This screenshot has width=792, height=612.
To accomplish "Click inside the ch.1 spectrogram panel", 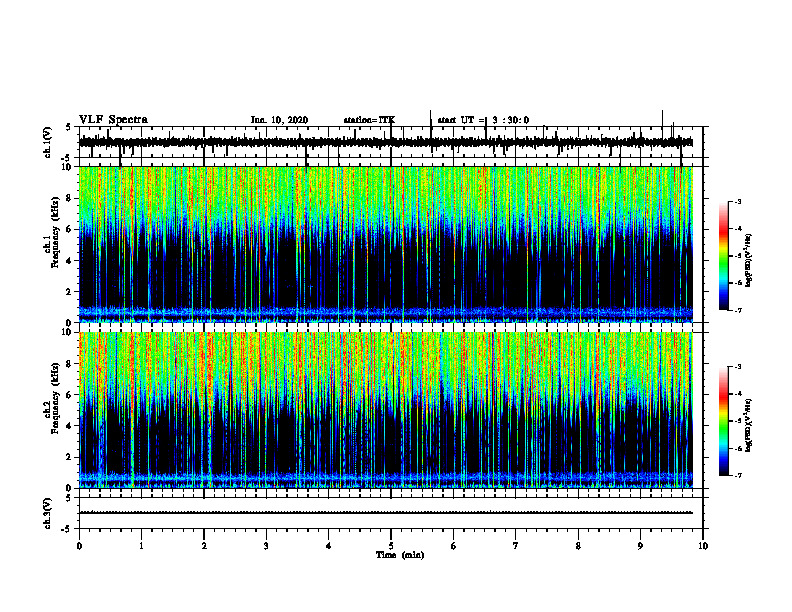I will coord(385,244).
